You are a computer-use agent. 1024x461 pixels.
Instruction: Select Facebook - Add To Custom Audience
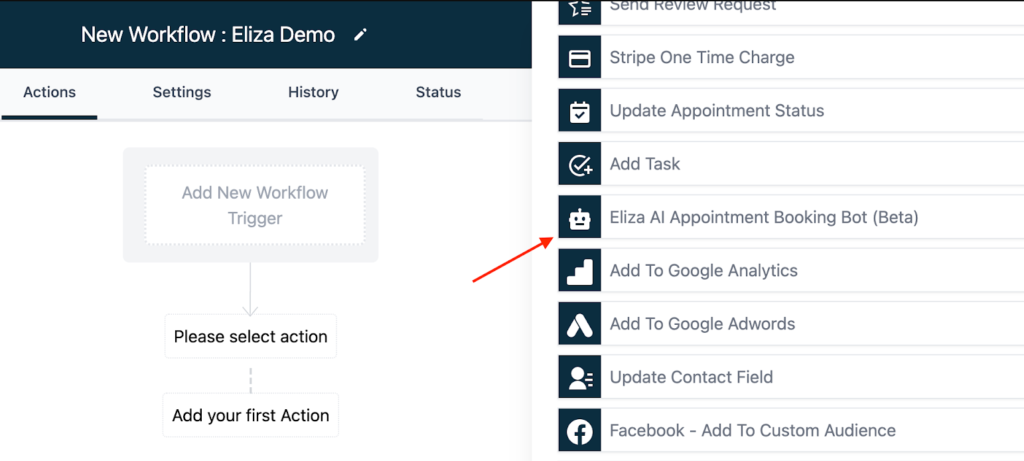point(752,431)
